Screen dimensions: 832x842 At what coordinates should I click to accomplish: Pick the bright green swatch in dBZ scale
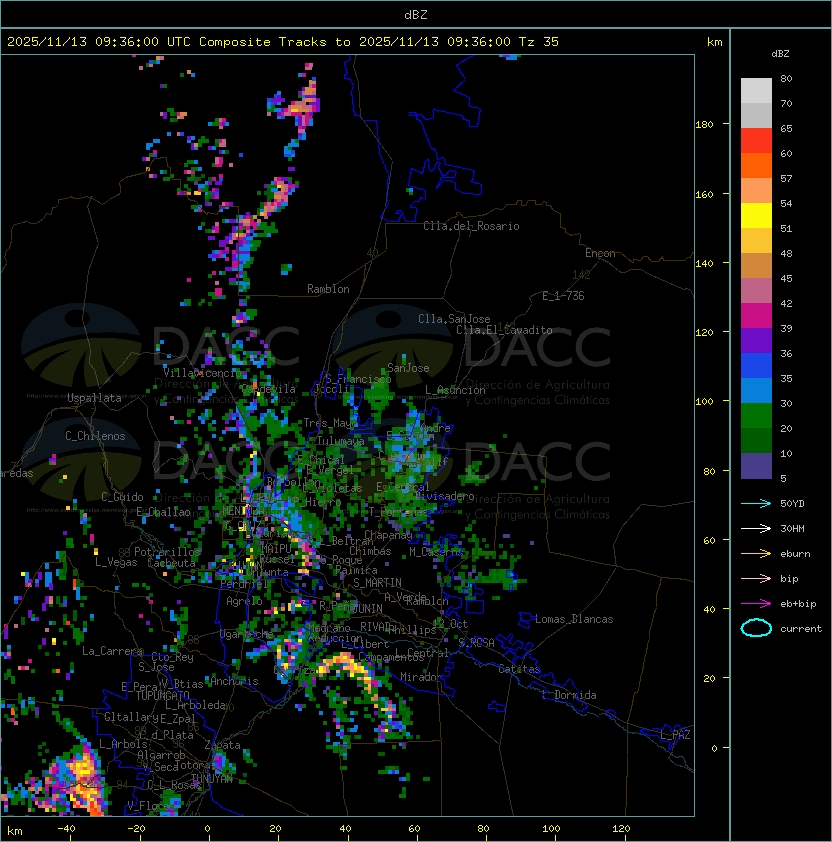pyautogui.click(x=756, y=416)
